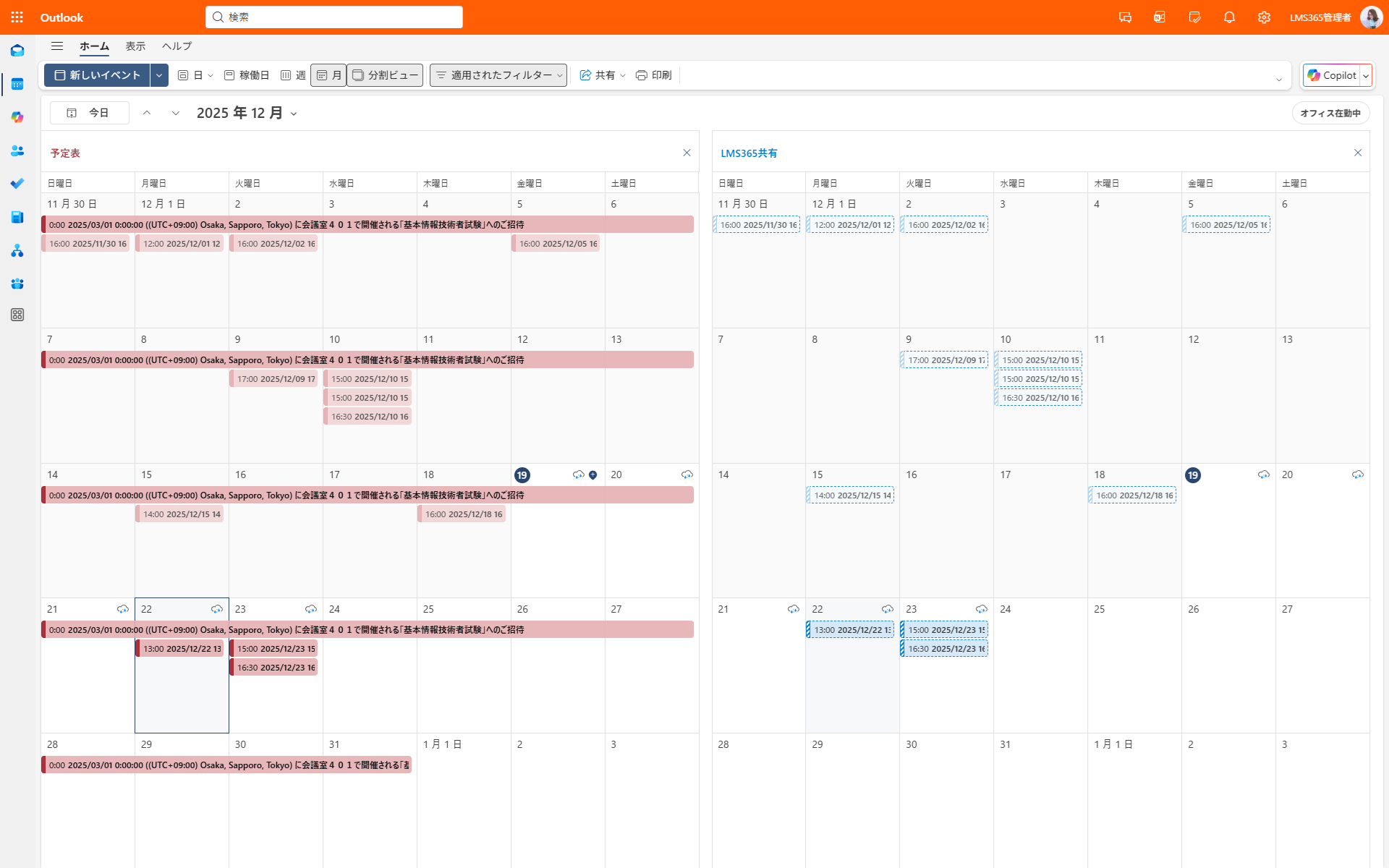Toggle the オフィス在勤中 status button
1389x868 pixels.
[x=1330, y=113]
